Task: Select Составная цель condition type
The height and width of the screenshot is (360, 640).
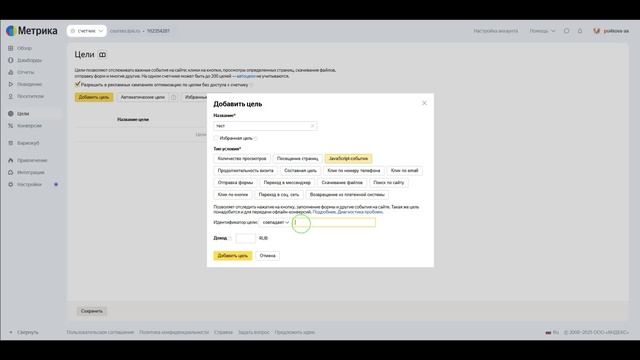Action: (x=300, y=171)
